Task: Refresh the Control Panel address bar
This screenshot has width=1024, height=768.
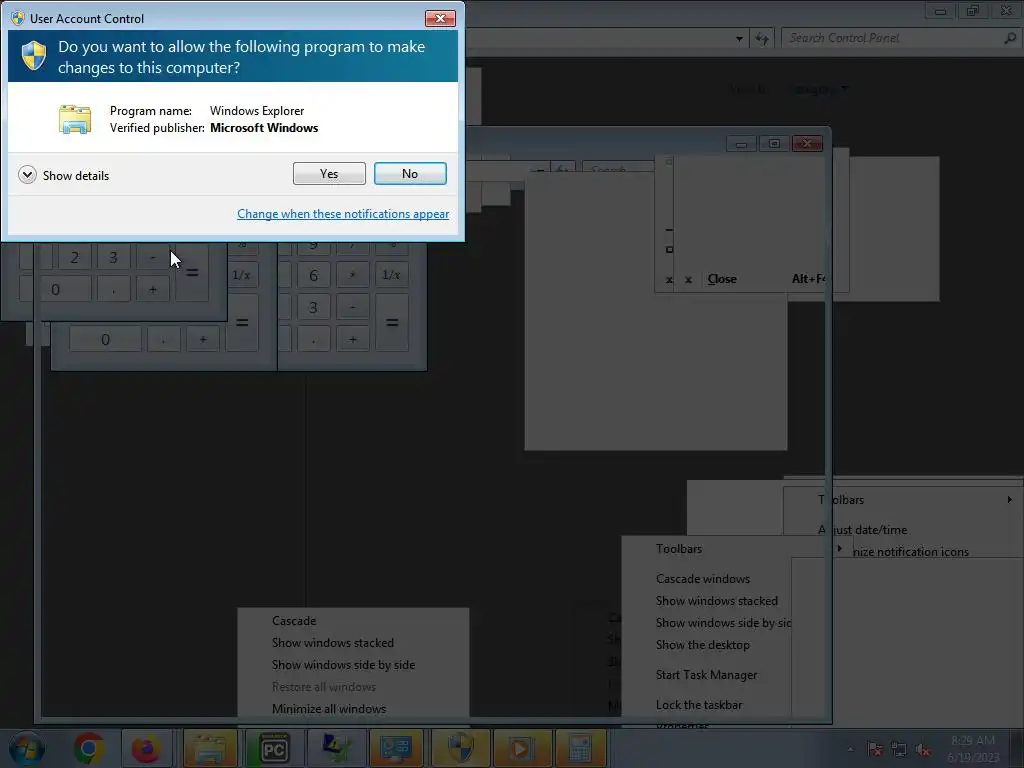Action: click(x=761, y=39)
